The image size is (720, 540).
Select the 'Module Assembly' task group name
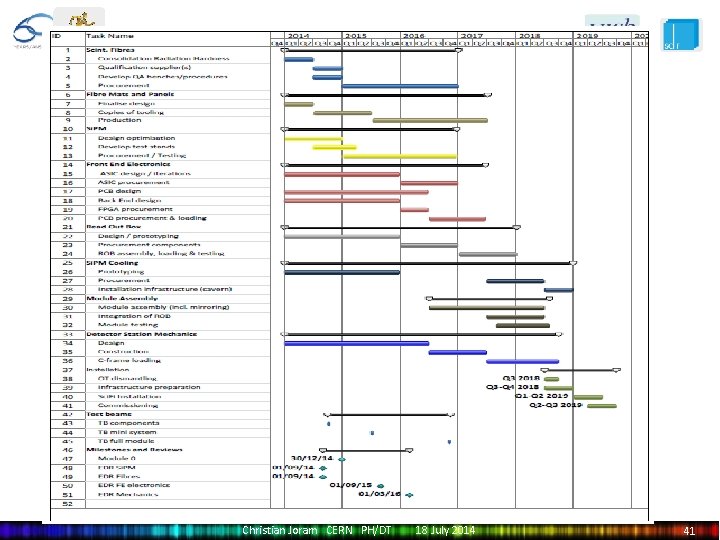pos(122,298)
